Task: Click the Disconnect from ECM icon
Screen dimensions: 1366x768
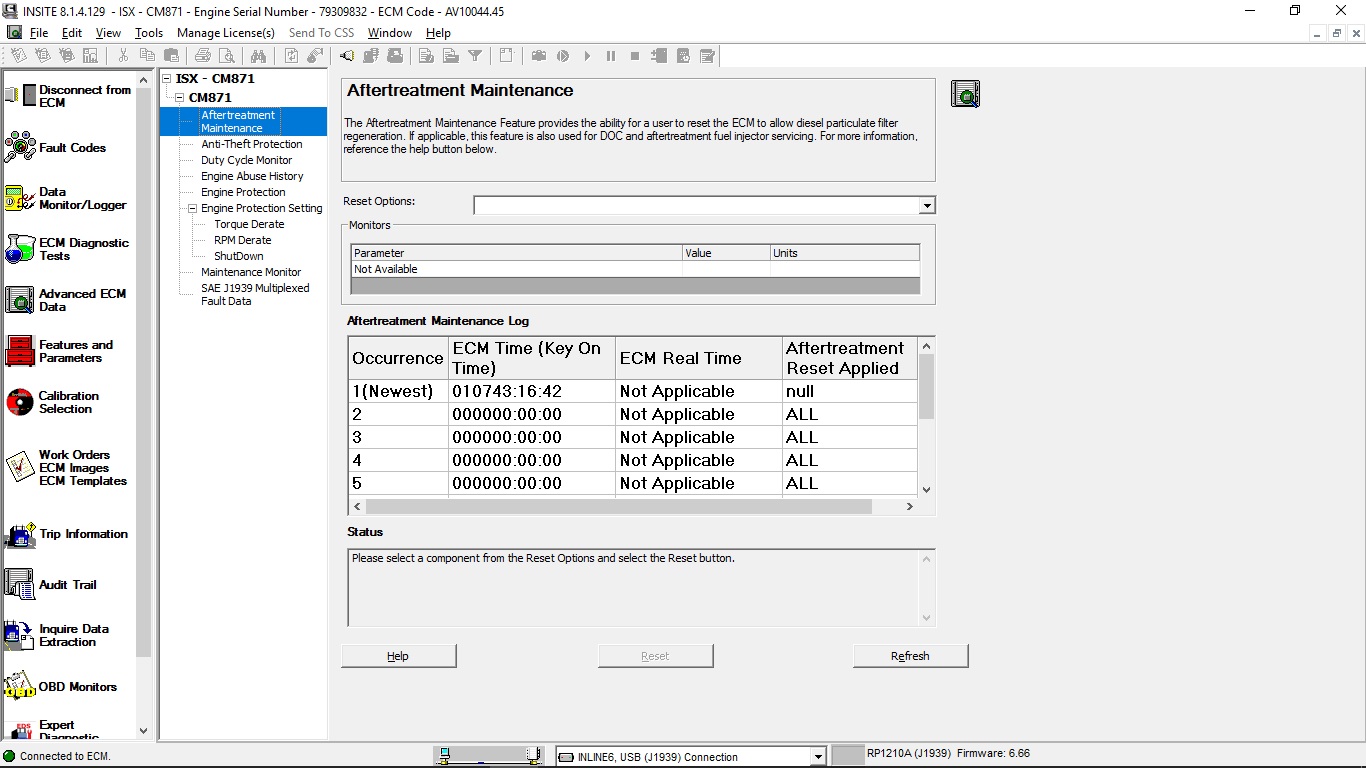Action: (x=20, y=96)
